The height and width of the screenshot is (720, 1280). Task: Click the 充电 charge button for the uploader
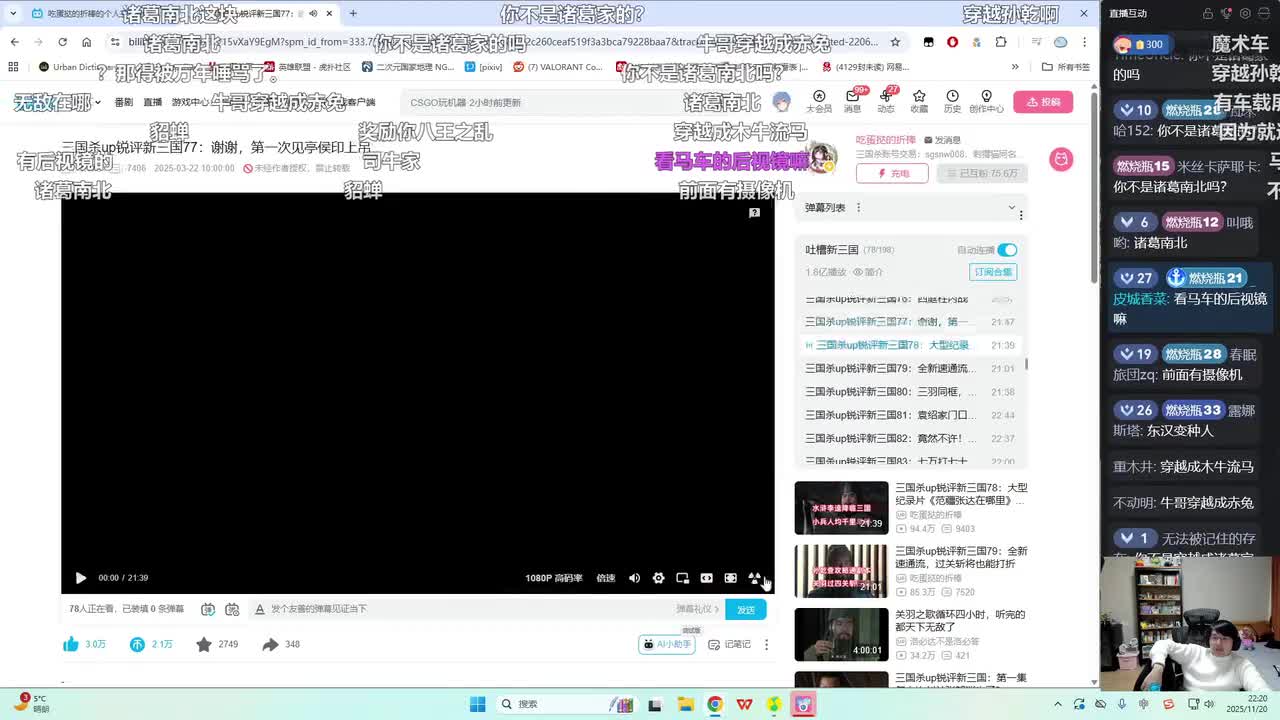pos(892,173)
